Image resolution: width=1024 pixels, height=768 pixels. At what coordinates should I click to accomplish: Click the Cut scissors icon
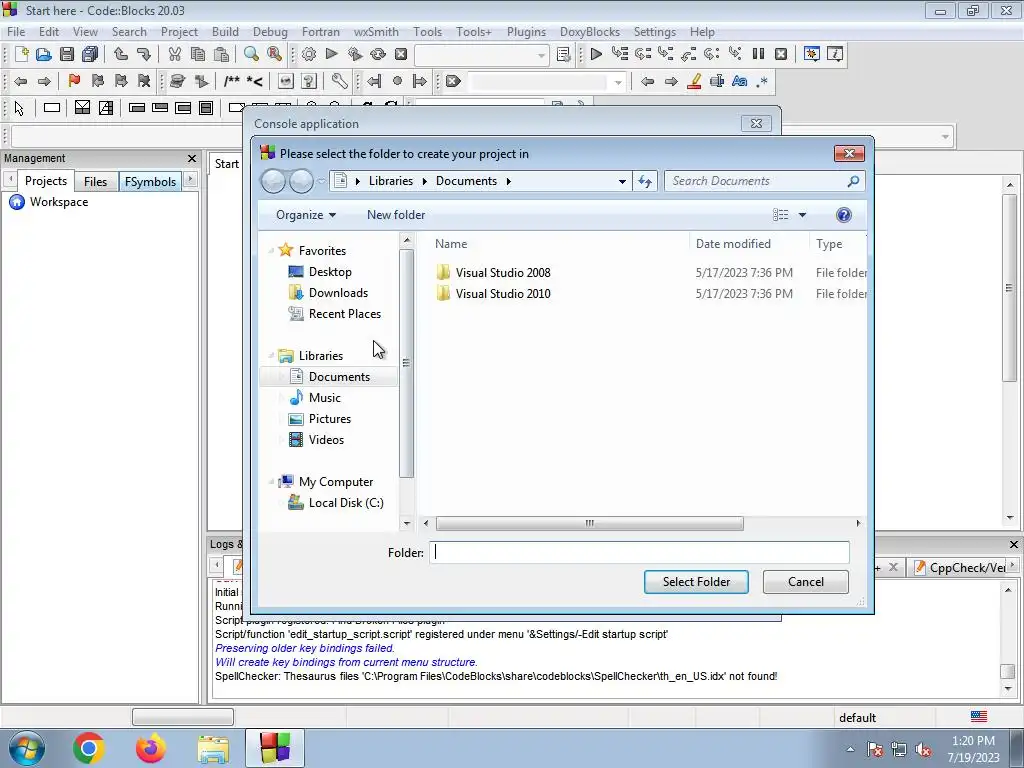[174, 54]
